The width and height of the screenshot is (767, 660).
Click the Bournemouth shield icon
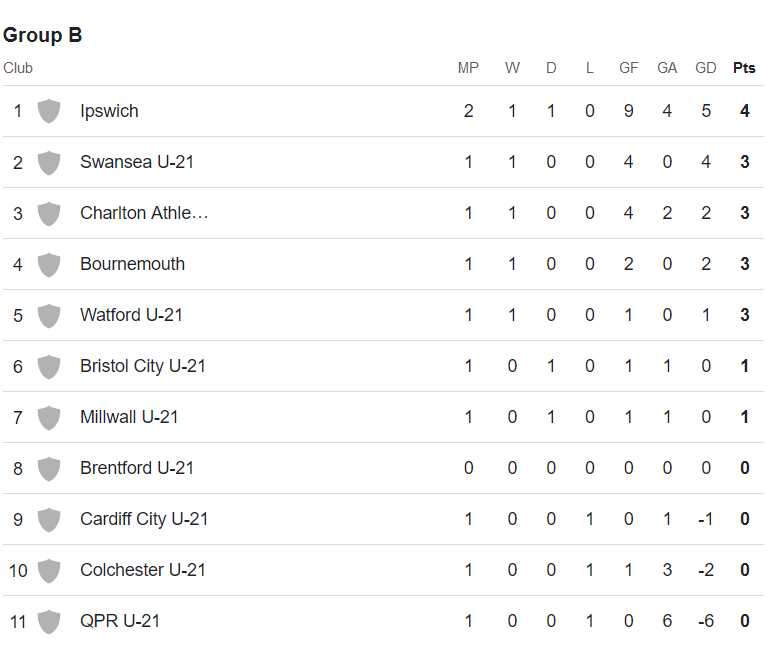[x=49, y=264]
